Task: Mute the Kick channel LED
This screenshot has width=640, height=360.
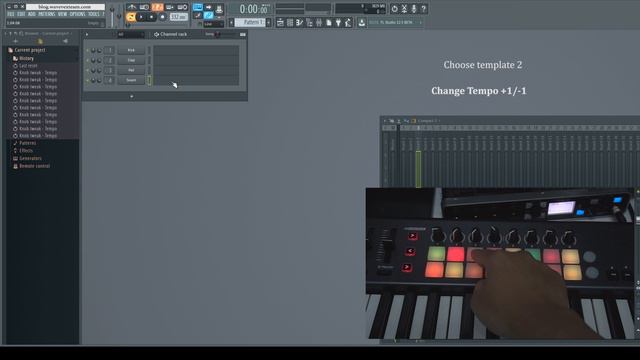Action: pos(87,50)
